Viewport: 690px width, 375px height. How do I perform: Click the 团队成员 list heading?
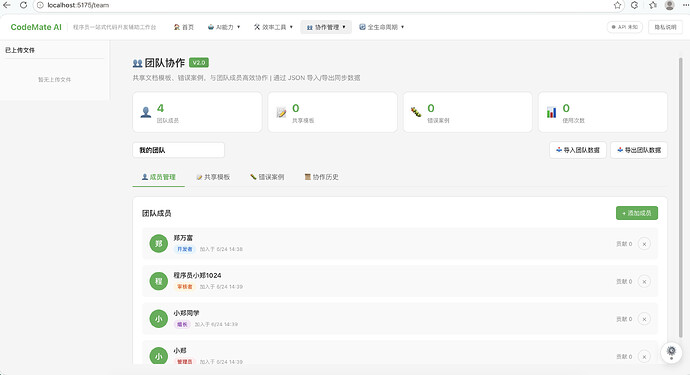pos(156,213)
